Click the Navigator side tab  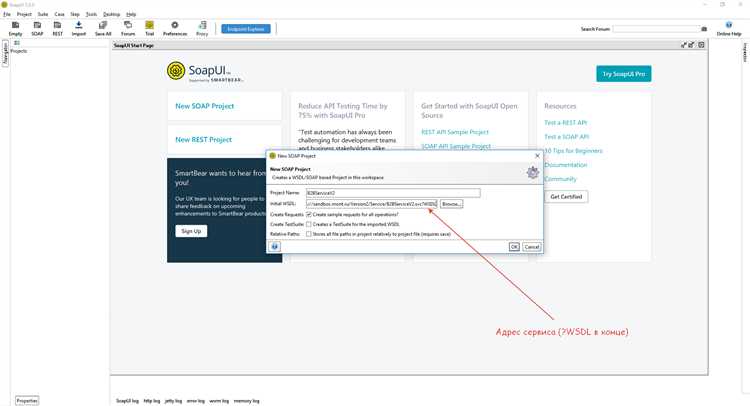coord(5,54)
